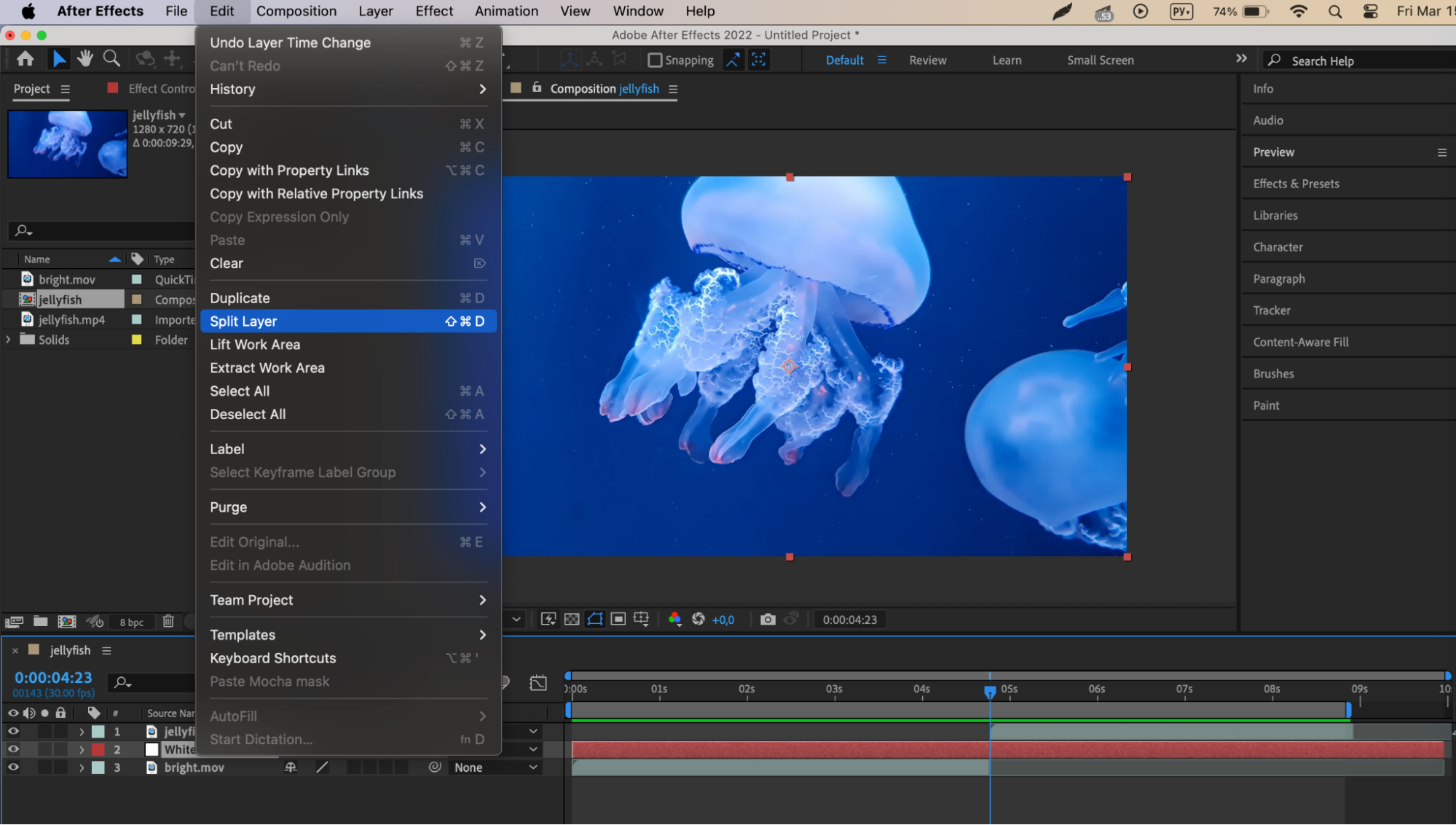Select the Zoom tool magnifier
Screen dimensions: 1456x825
111,58
